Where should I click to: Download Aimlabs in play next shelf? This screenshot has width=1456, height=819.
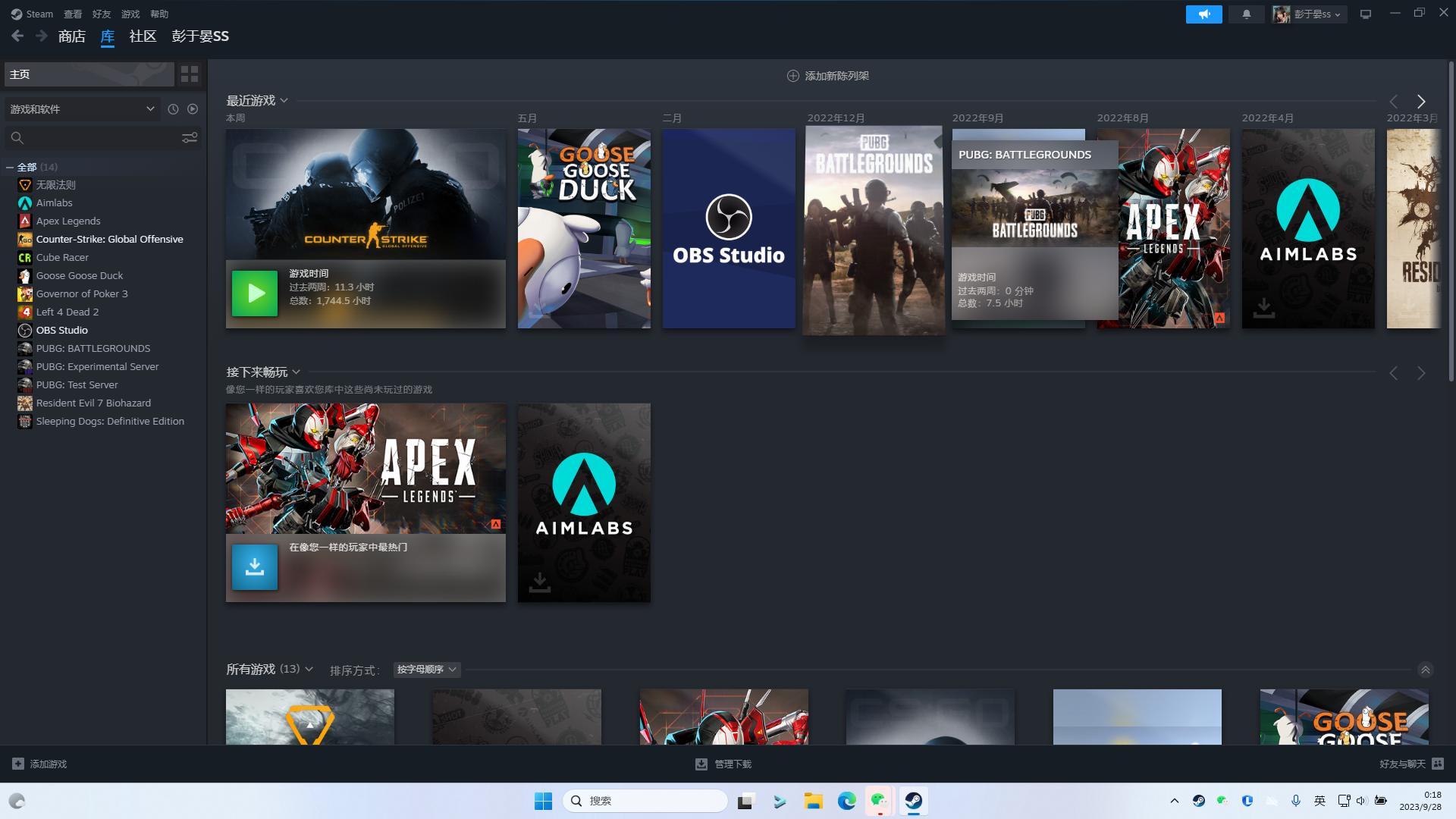(540, 582)
